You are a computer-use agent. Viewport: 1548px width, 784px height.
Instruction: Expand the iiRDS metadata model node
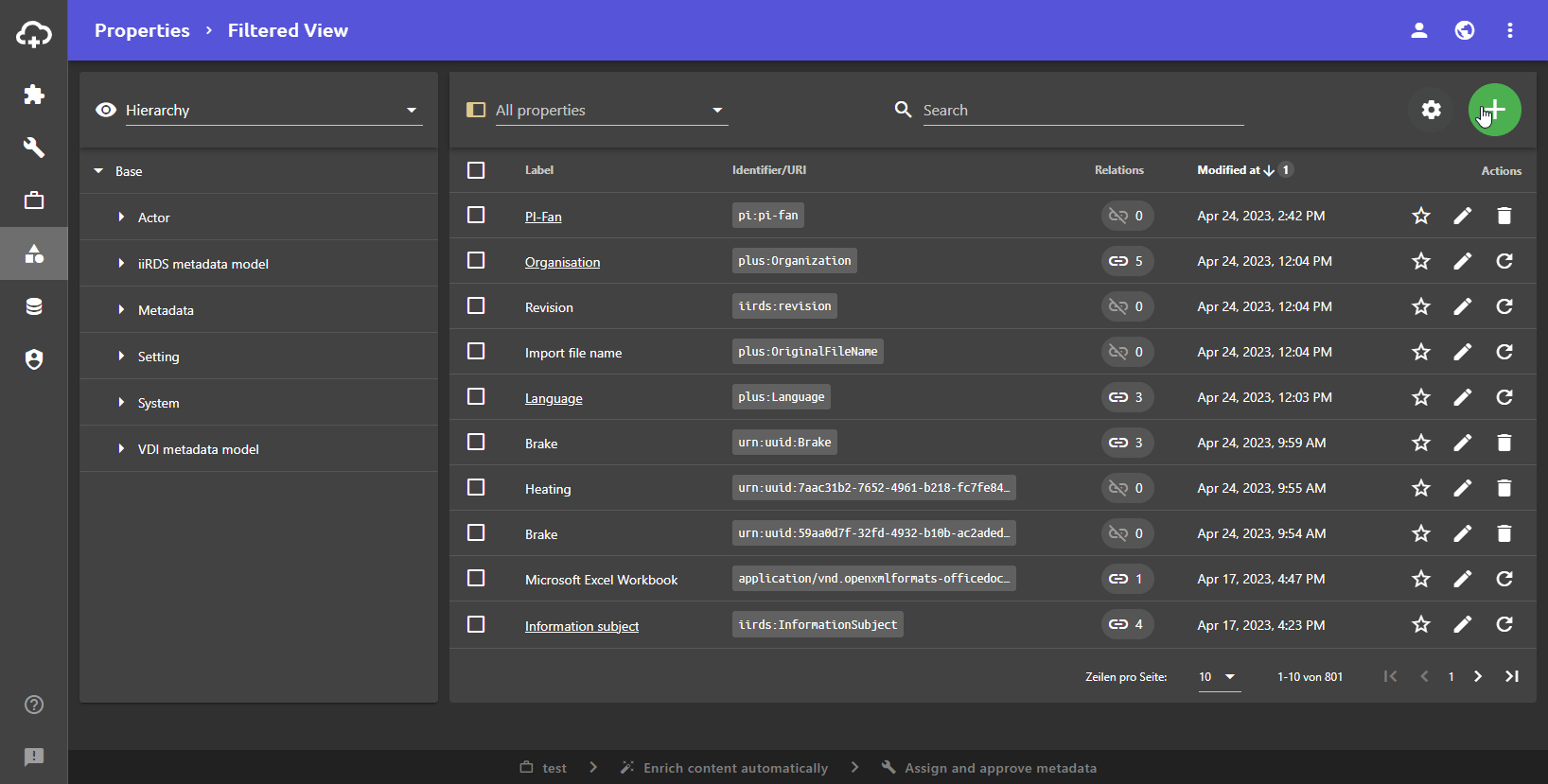(121, 264)
